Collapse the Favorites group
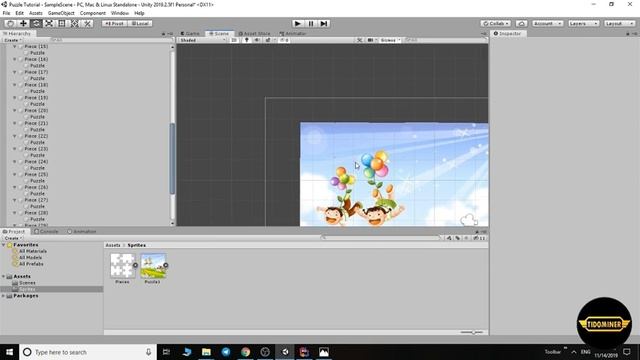 pos(4,245)
